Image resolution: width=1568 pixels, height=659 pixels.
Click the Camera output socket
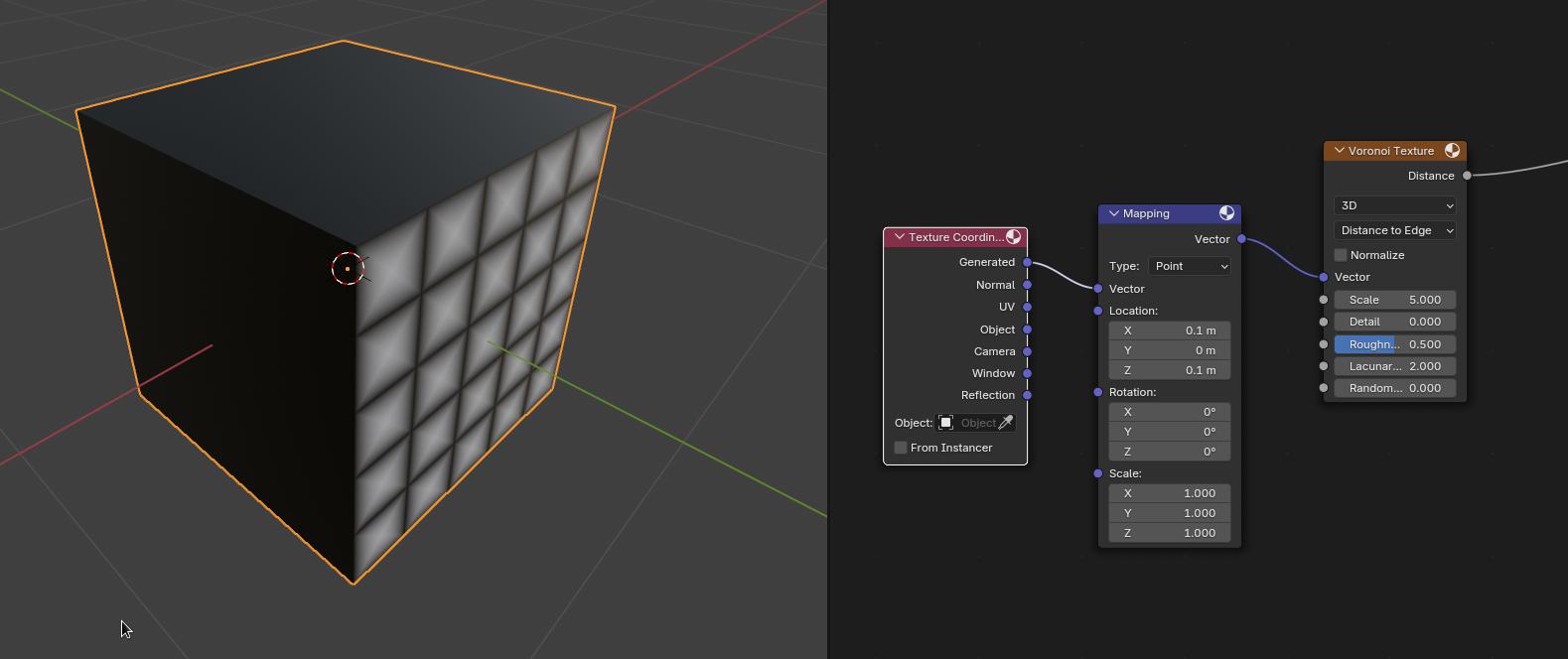(x=1027, y=351)
